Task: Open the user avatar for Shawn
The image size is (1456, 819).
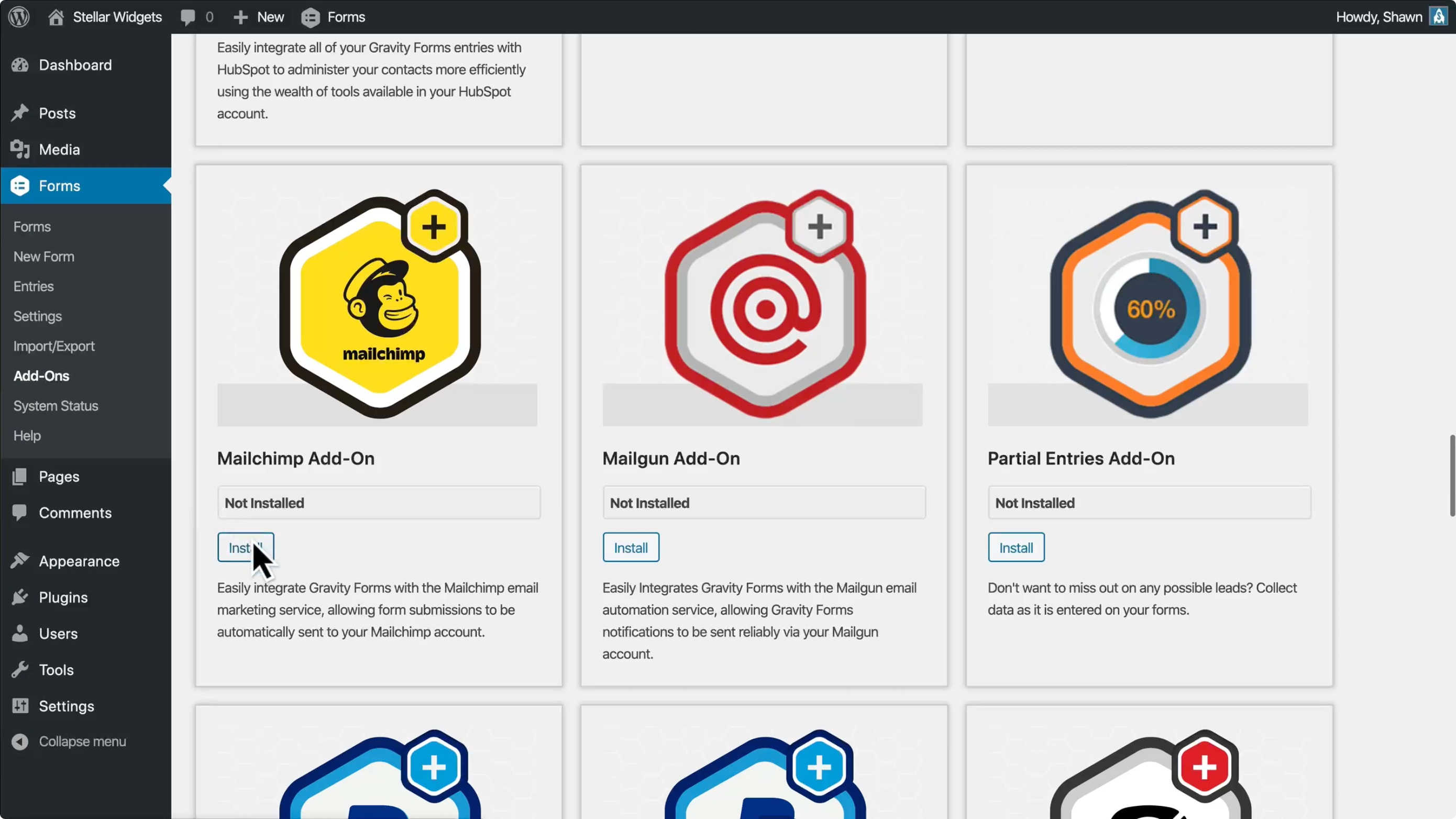Action: 1439,16
